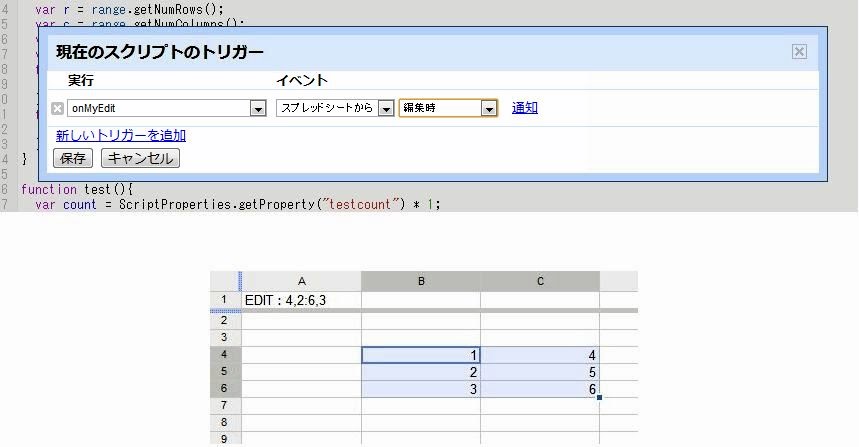Select row 7 header

click(224, 407)
